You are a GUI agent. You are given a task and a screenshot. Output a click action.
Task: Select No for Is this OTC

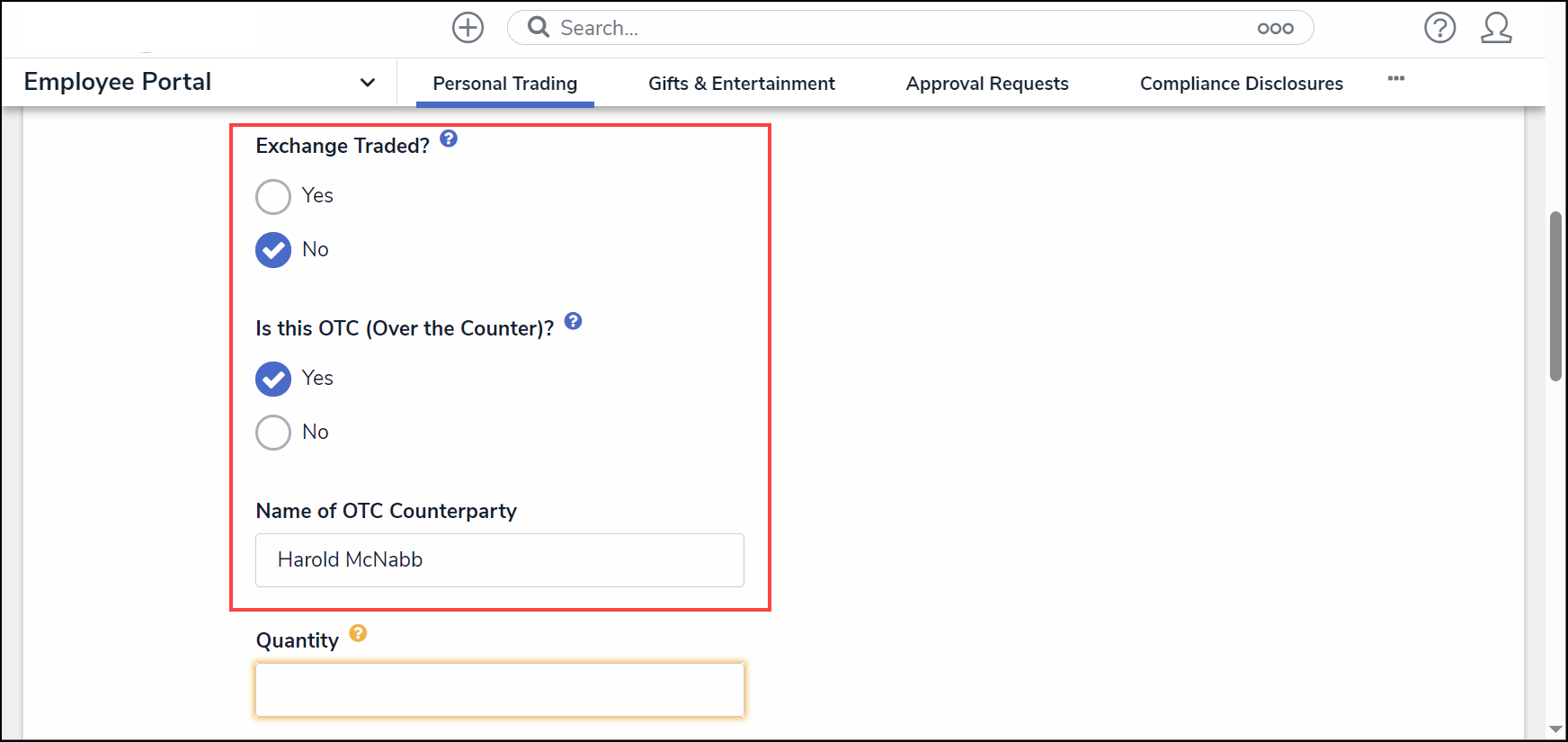click(273, 433)
